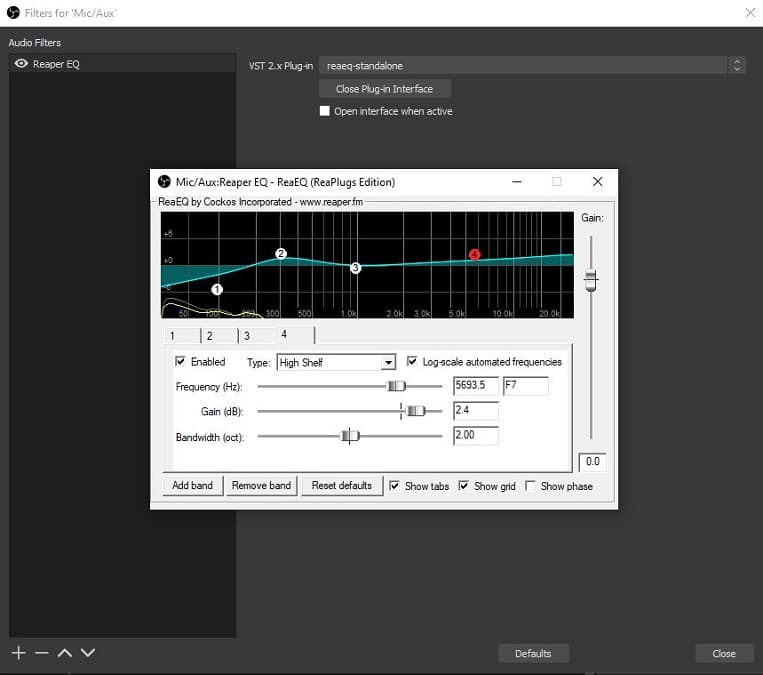Click Defaults button in Filters window
Image resolution: width=763 pixels, height=675 pixels.
pyautogui.click(x=533, y=654)
